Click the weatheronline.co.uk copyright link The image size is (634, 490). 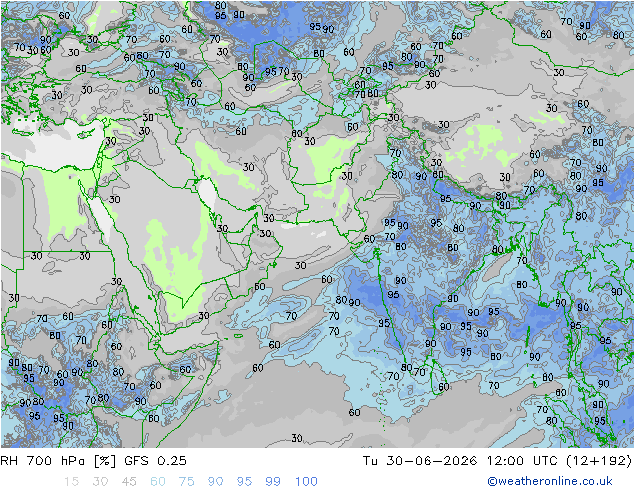[x=549, y=481]
